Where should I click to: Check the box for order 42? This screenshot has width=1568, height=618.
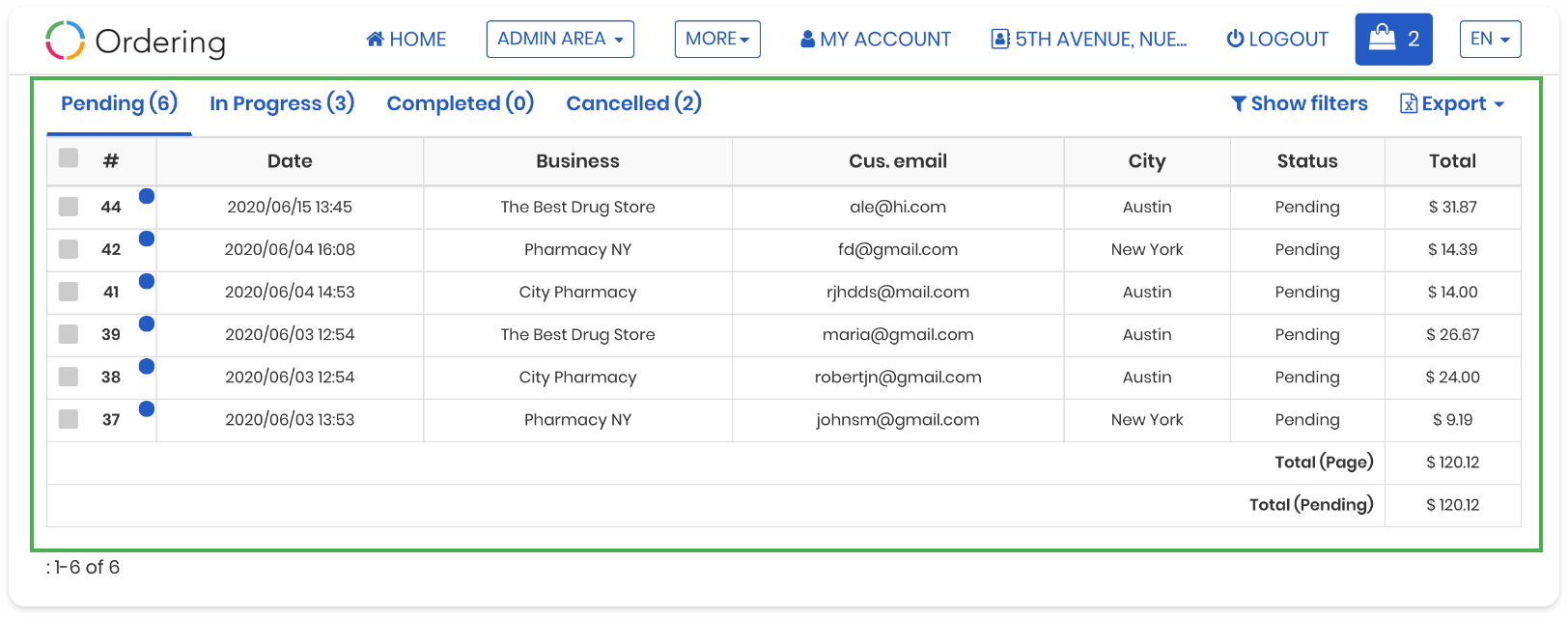69,249
